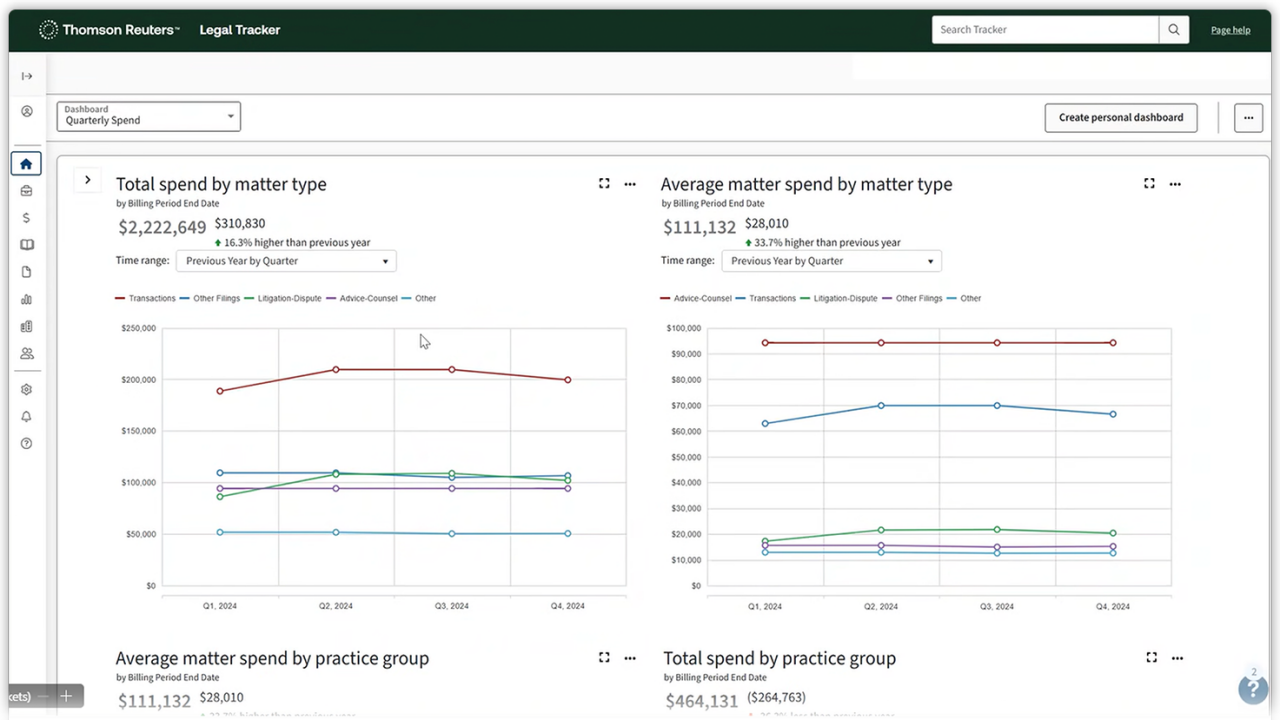Open the settings gear in sidebar

click(x=27, y=390)
